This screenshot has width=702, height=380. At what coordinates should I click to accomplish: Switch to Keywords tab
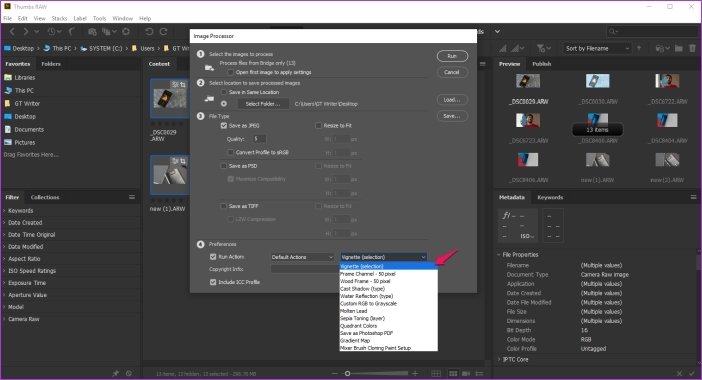(x=550, y=197)
